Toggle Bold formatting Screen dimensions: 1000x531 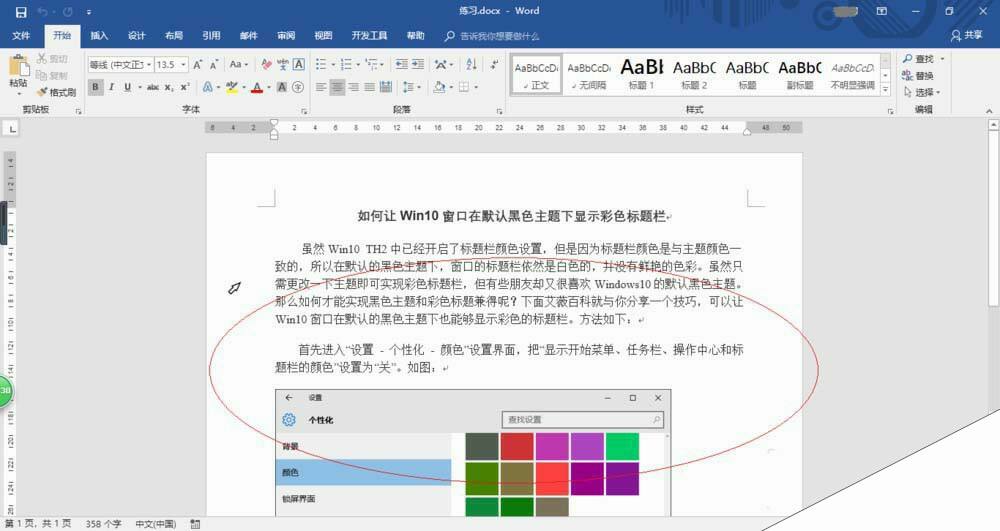click(96, 87)
